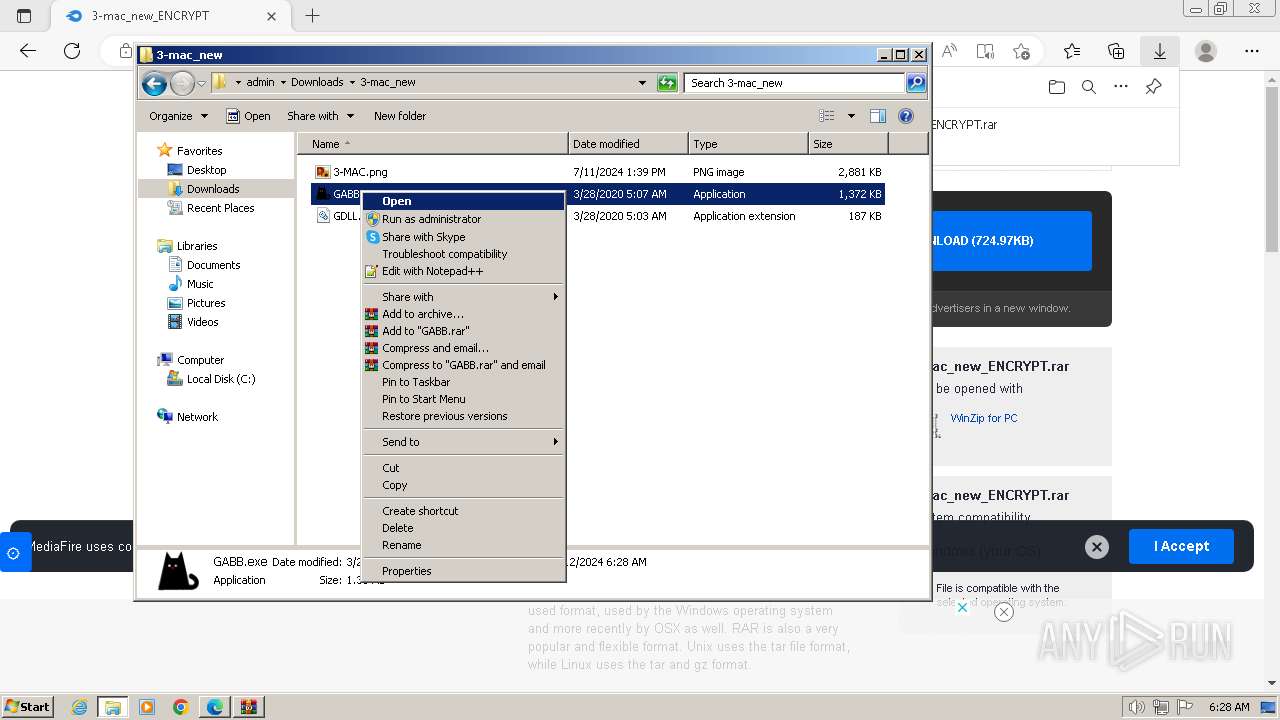Select Pin to Taskbar
Viewport: 1280px width, 720px height.
pyautogui.click(x=464, y=382)
